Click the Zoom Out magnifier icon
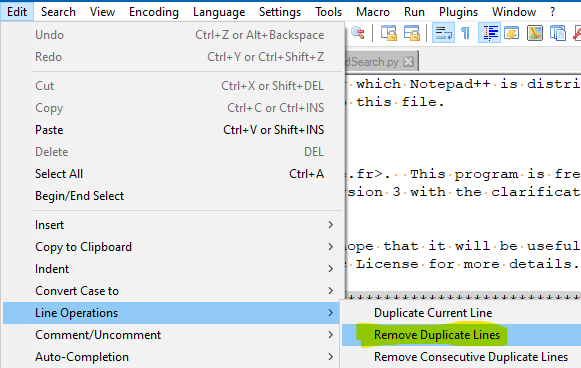 358,33
